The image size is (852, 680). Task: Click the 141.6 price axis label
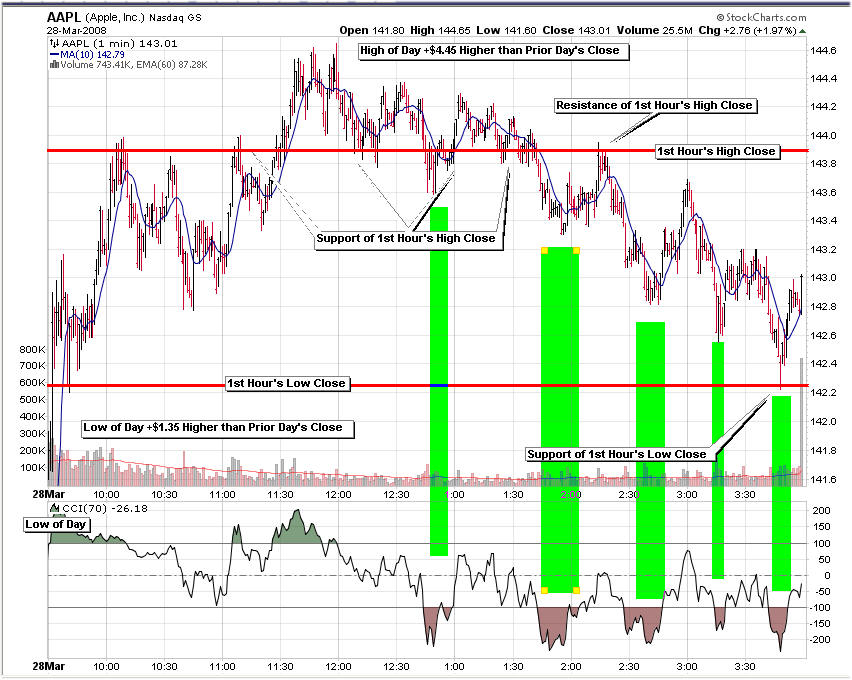point(824,479)
